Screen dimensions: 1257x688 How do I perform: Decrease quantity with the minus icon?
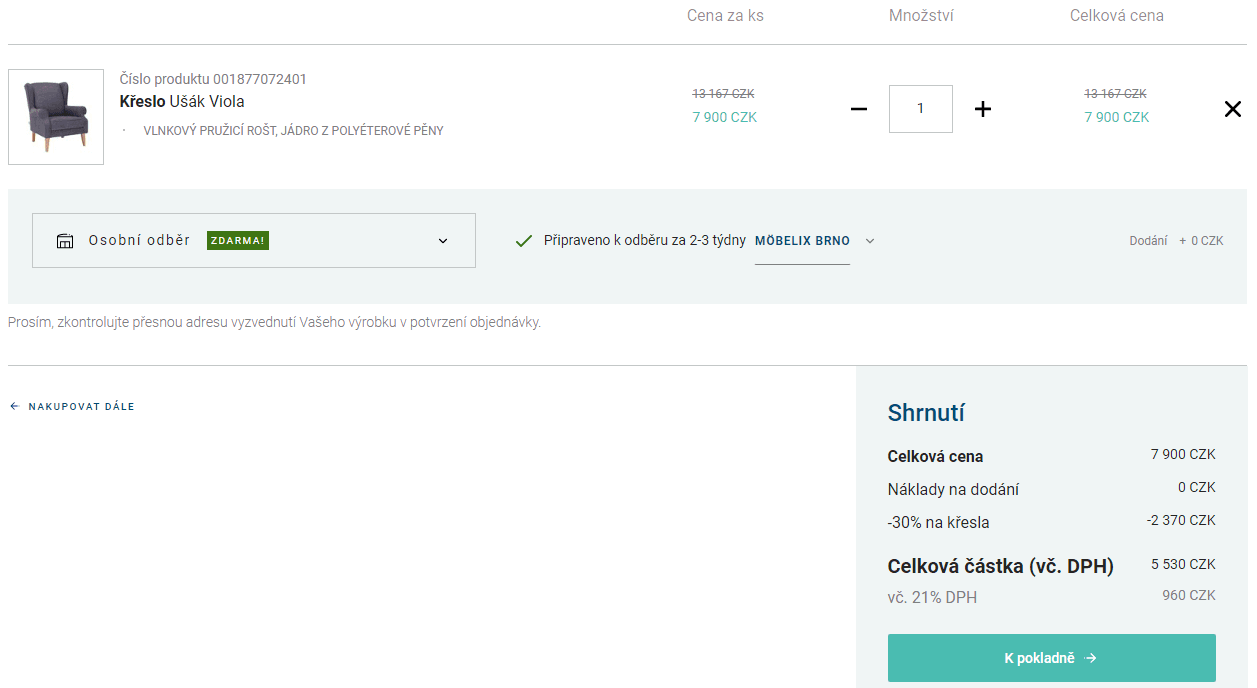pyautogui.click(x=859, y=109)
